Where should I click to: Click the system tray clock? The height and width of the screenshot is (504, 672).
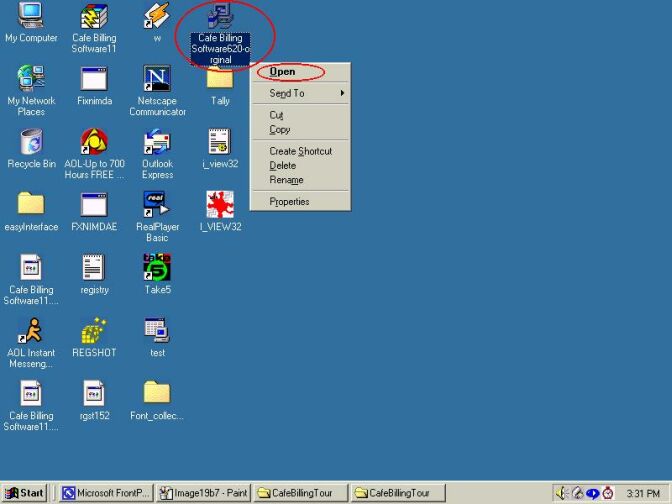click(x=643, y=493)
